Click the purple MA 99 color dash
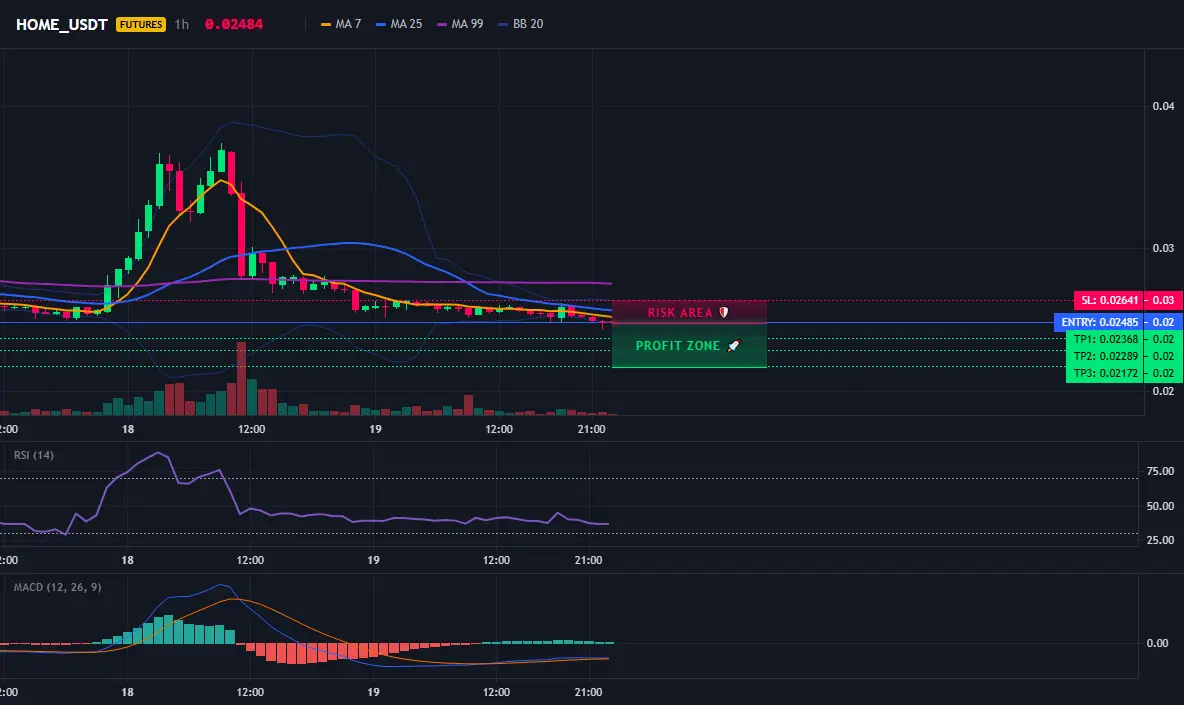The height and width of the screenshot is (705, 1184). coord(442,24)
